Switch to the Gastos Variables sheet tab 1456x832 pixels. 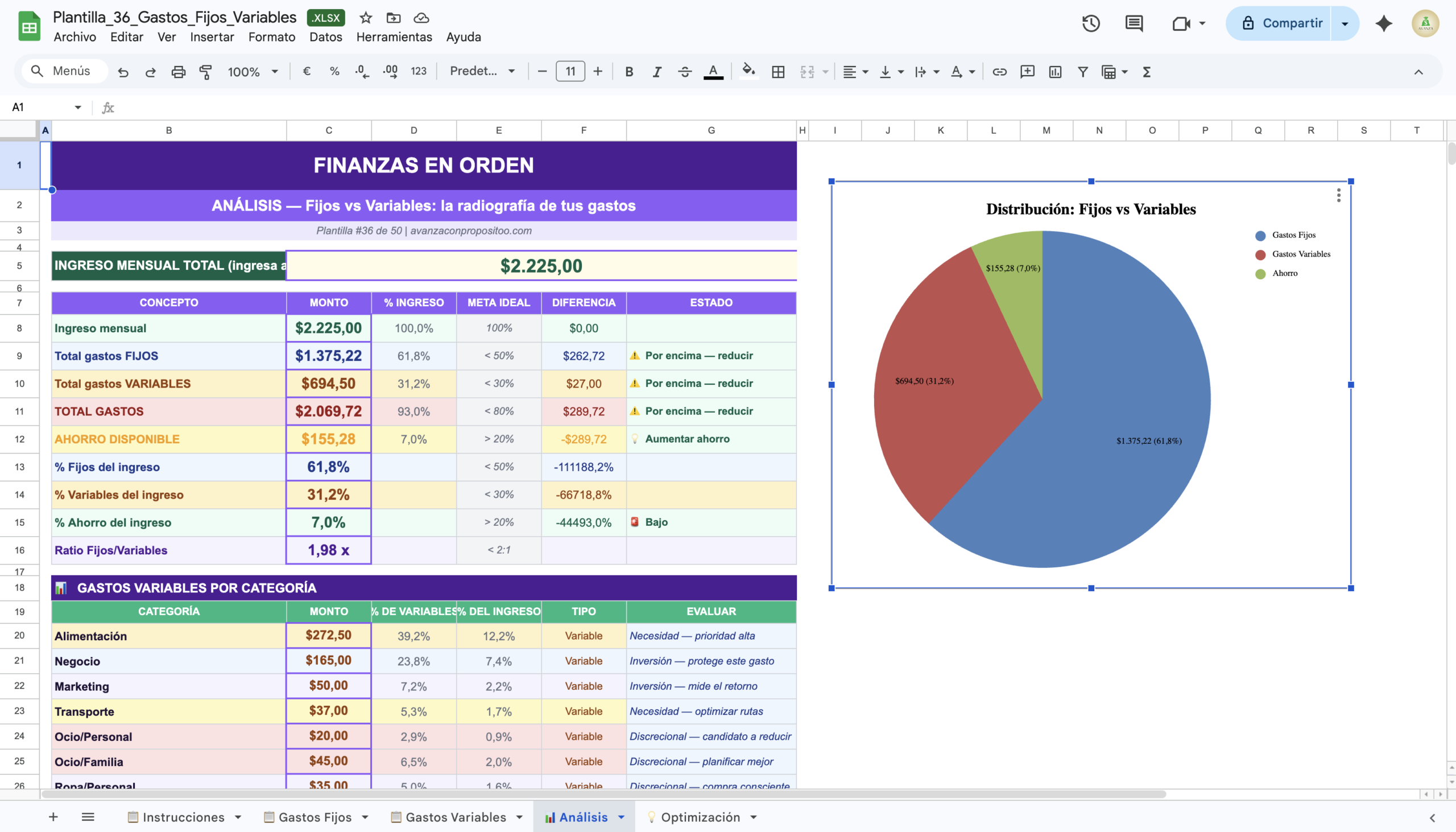click(455, 817)
